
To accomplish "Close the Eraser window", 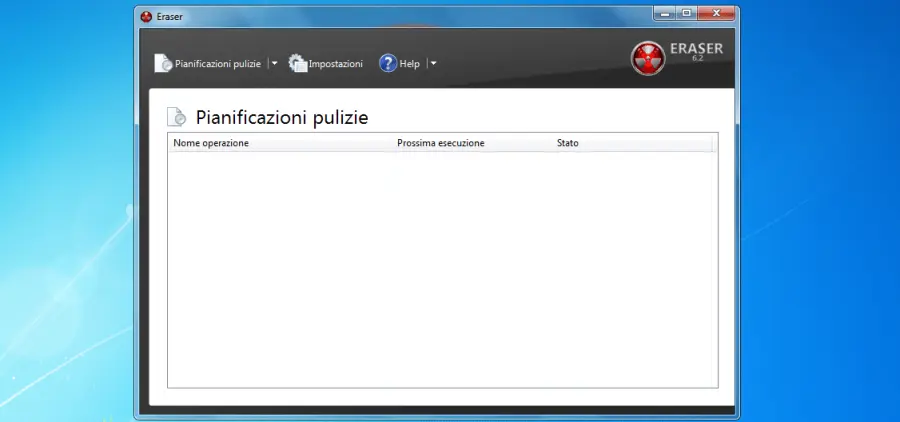I will click(x=716, y=13).
